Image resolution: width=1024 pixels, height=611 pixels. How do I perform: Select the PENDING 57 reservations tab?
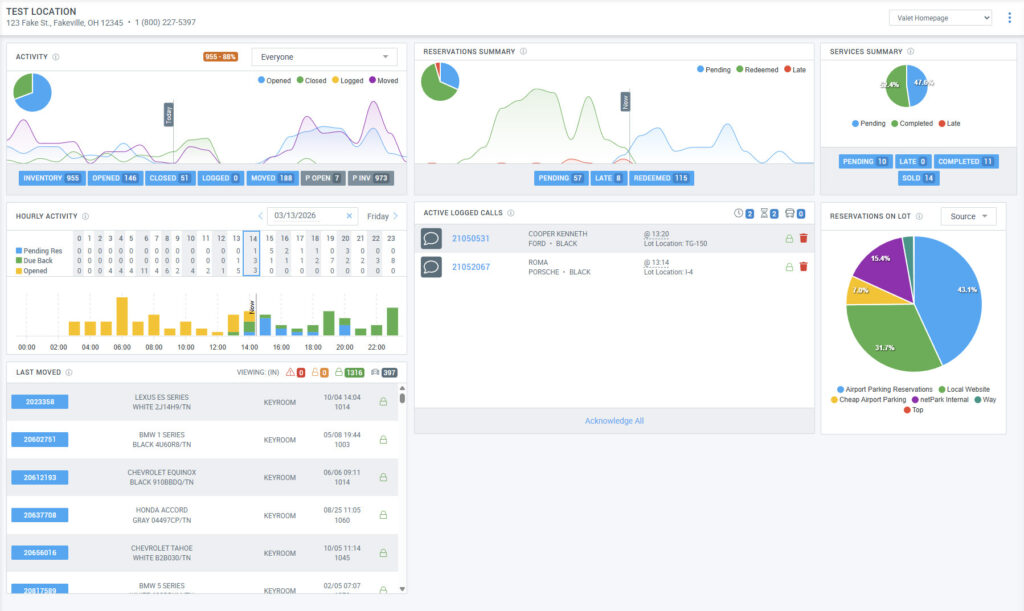561,178
